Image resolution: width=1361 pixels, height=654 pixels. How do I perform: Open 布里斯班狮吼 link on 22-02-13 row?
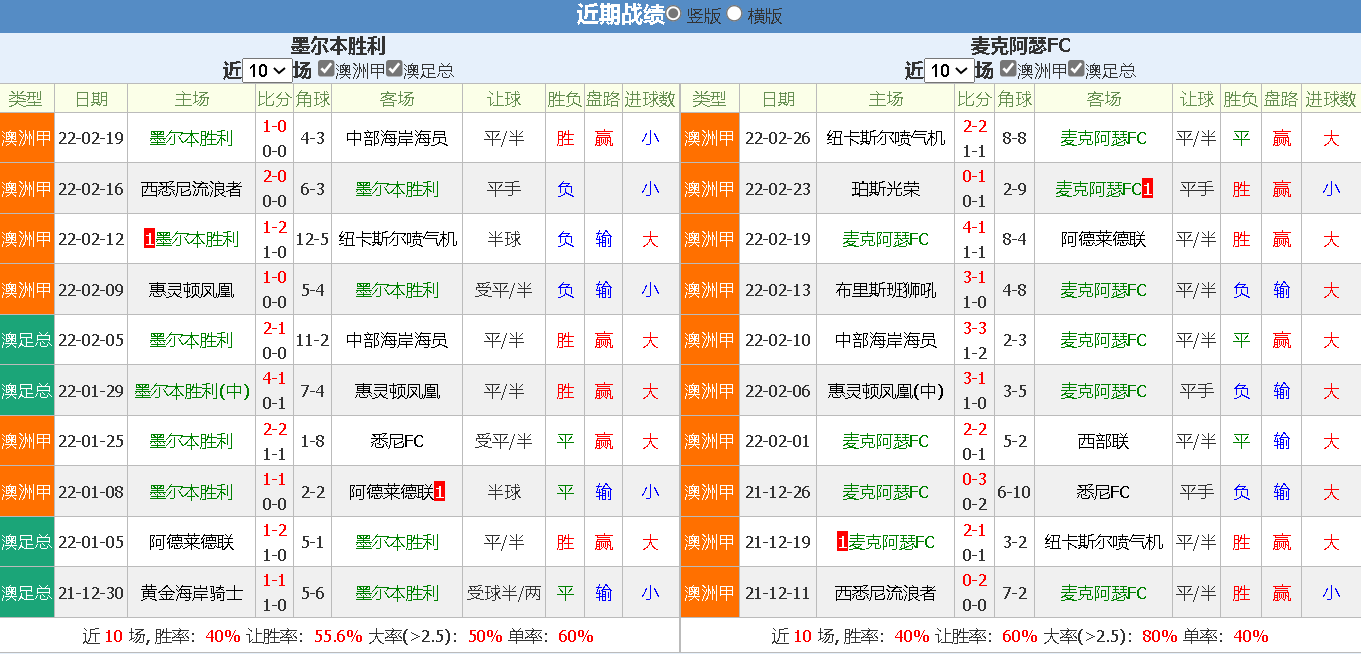(886, 290)
